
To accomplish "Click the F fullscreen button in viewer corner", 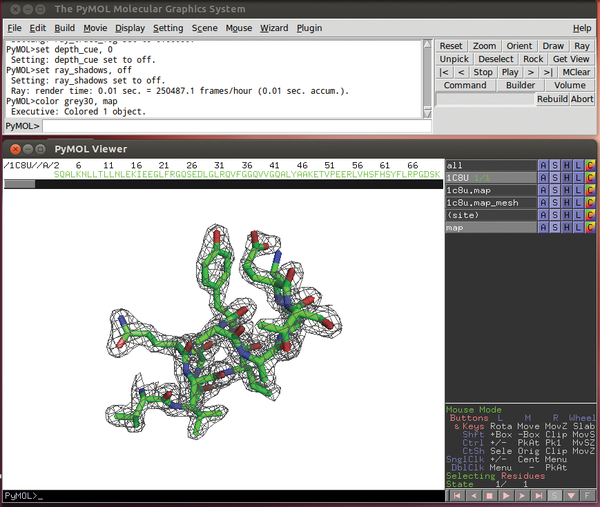I will point(588,495).
